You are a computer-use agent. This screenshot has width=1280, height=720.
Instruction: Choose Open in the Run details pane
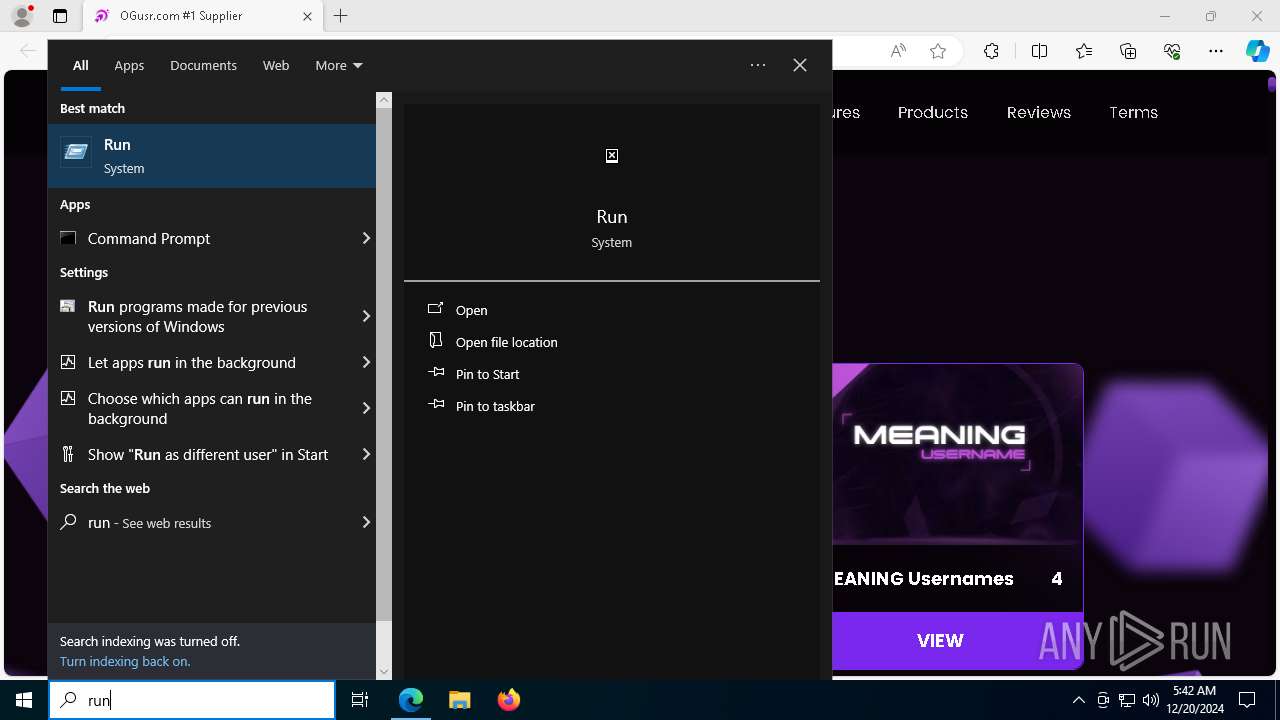point(472,311)
